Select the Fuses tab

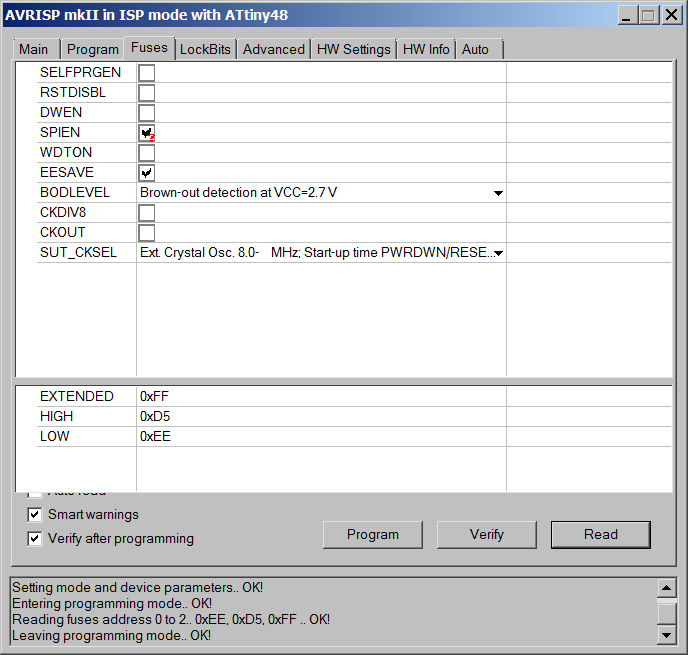(x=149, y=47)
